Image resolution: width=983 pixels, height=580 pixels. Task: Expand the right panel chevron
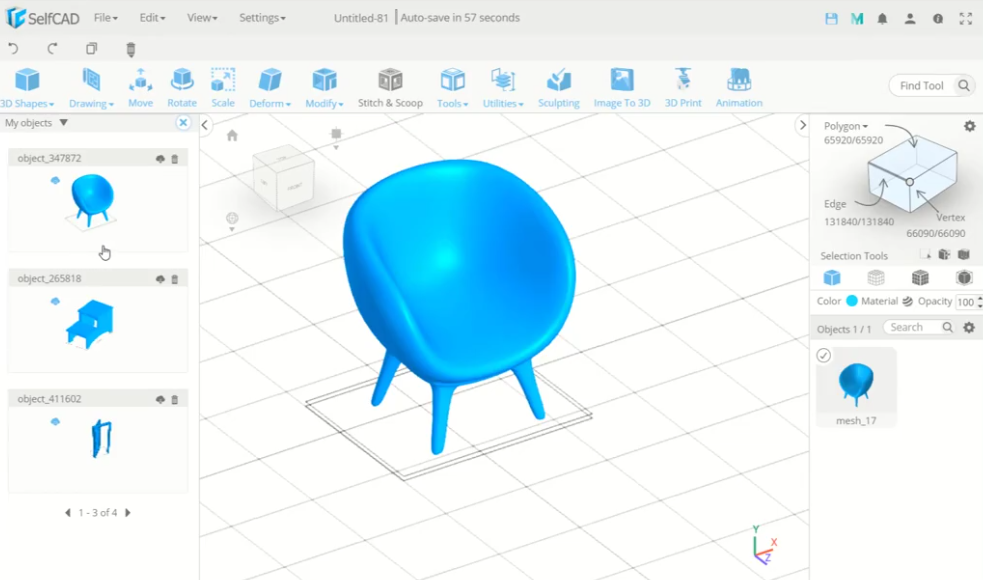click(802, 125)
